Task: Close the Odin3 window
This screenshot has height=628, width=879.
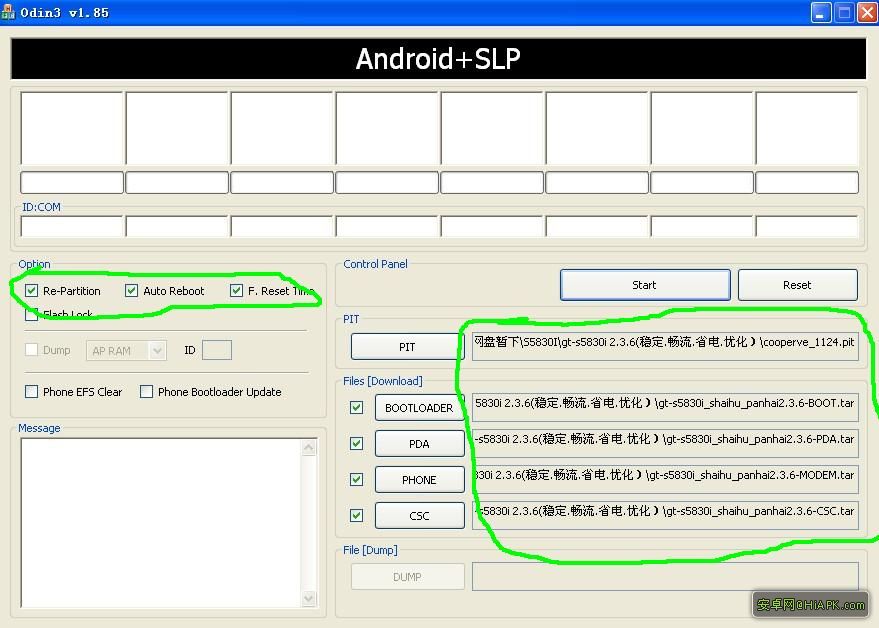Action: pyautogui.click(x=867, y=12)
